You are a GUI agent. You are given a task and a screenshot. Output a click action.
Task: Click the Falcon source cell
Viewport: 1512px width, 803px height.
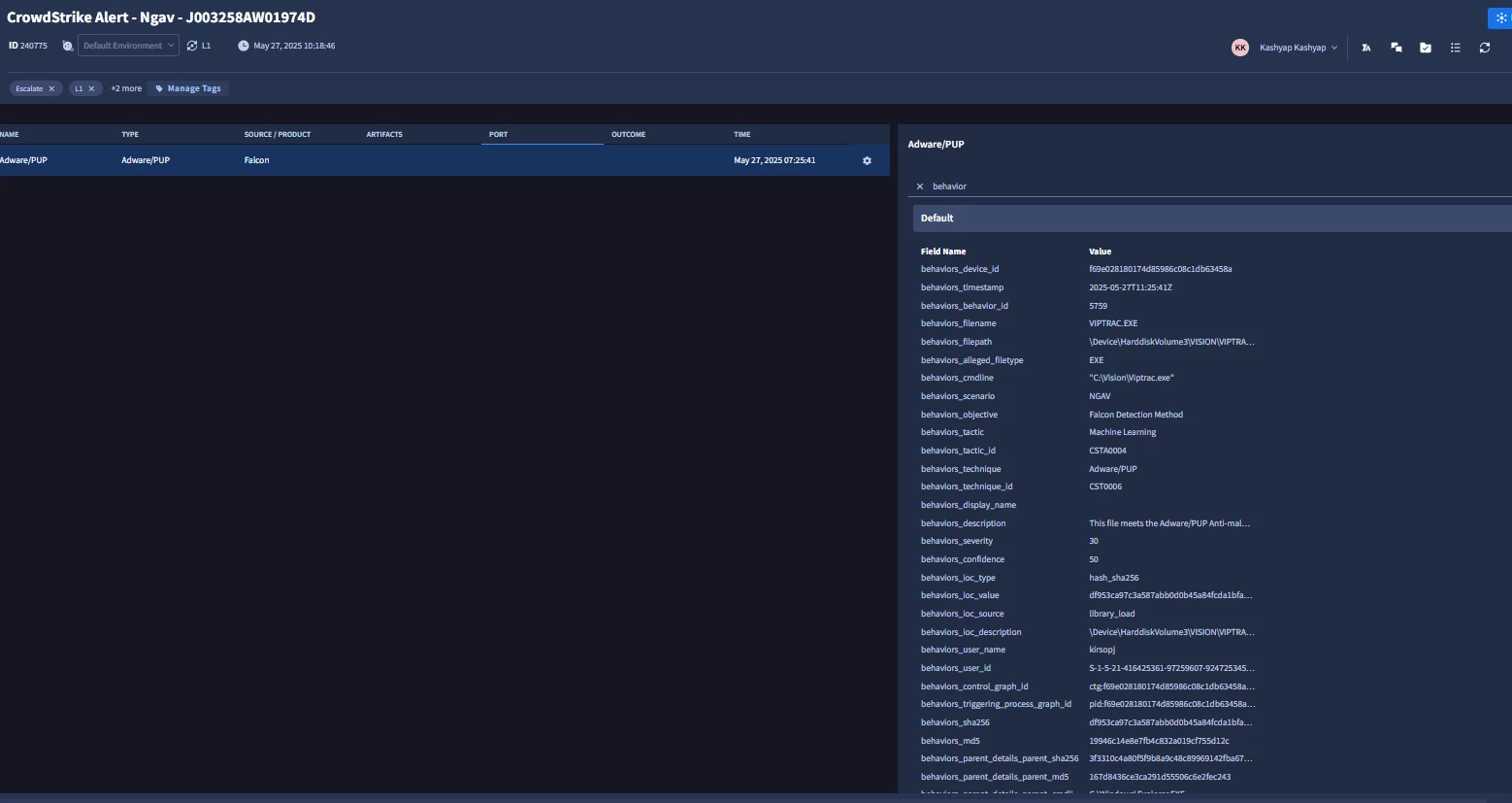256,160
